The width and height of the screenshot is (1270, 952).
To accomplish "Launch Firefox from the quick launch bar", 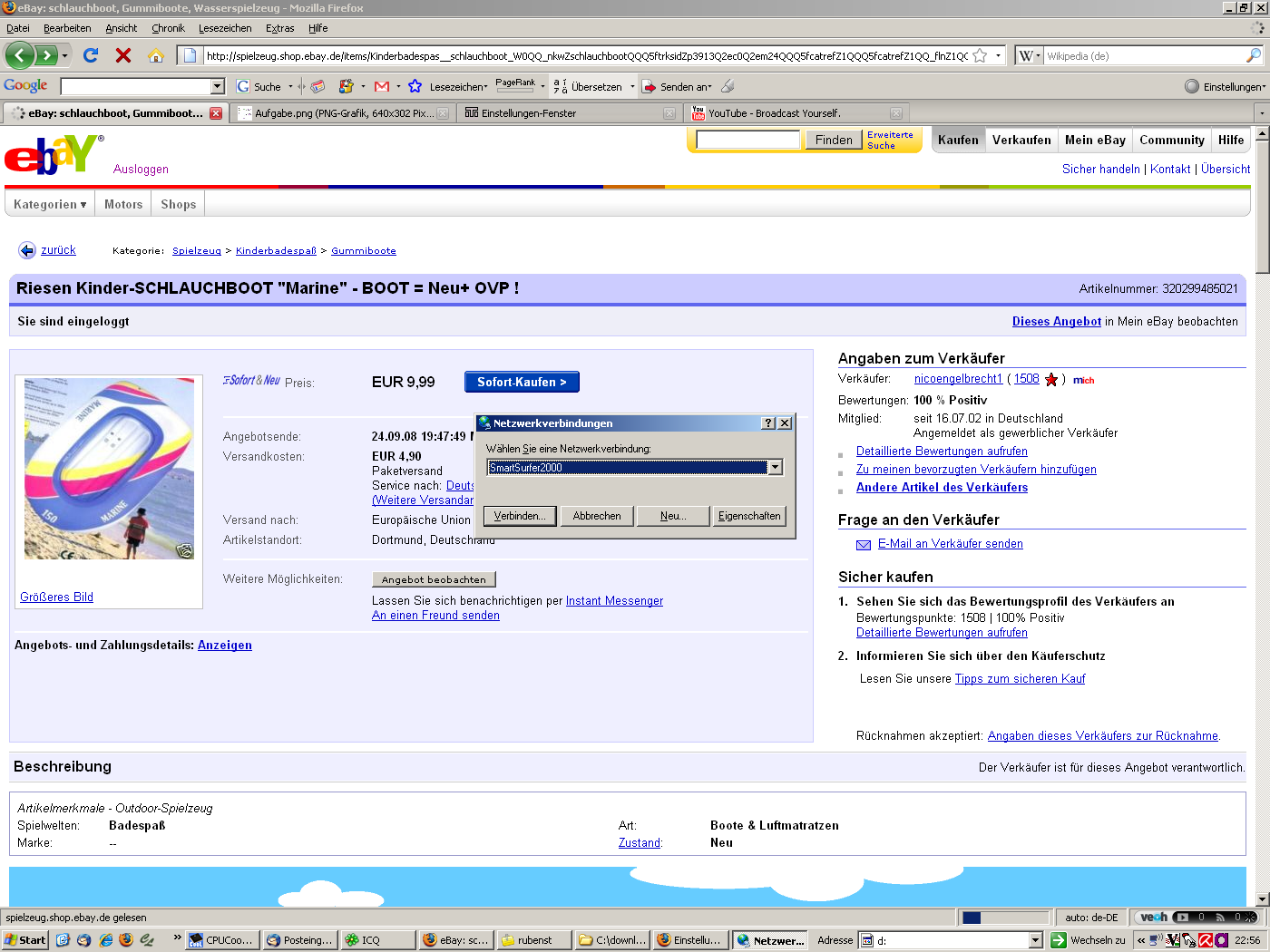I will pyautogui.click(x=126, y=940).
